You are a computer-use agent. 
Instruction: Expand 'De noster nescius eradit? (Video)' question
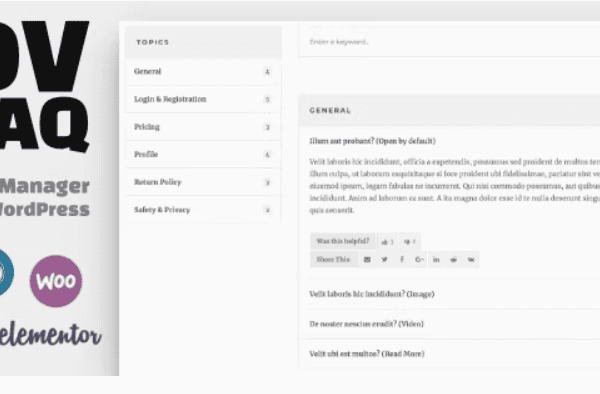366,324
